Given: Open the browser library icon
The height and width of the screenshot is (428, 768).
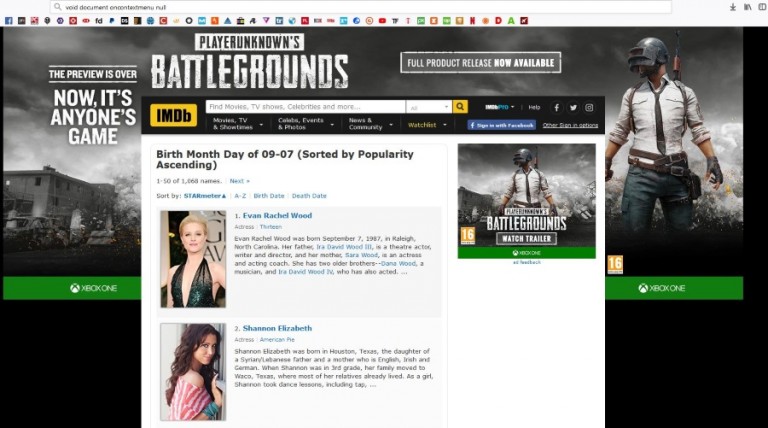Looking at the screenshot, I should coord(746,7).
